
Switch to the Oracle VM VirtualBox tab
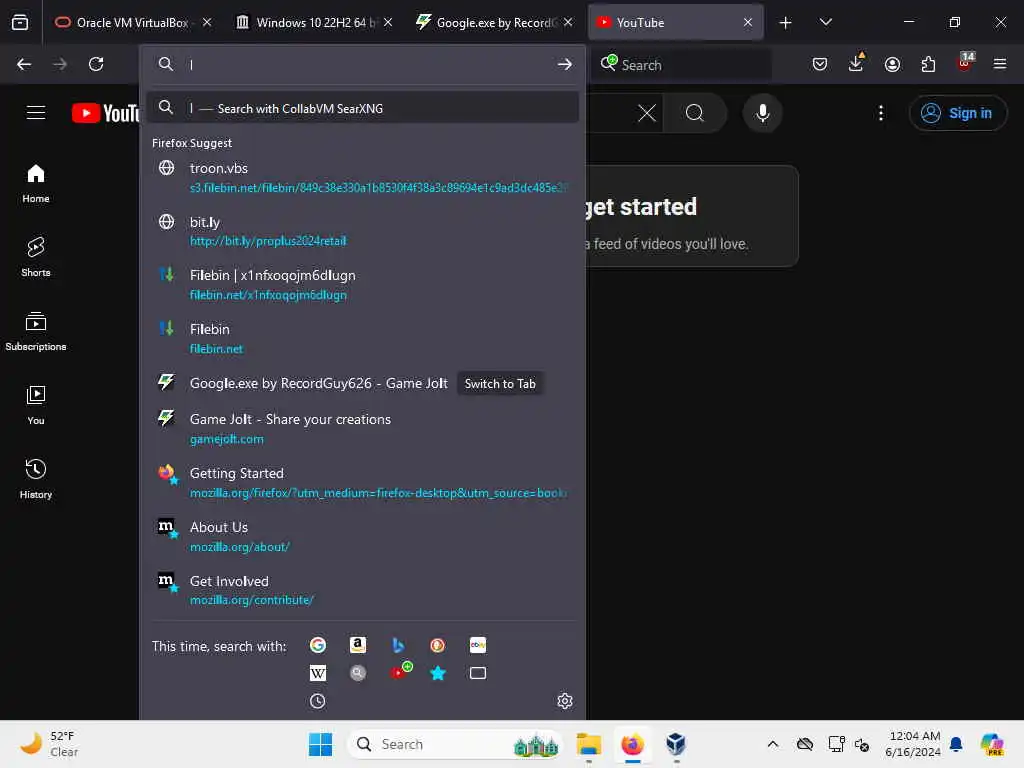tap(134, 23)
